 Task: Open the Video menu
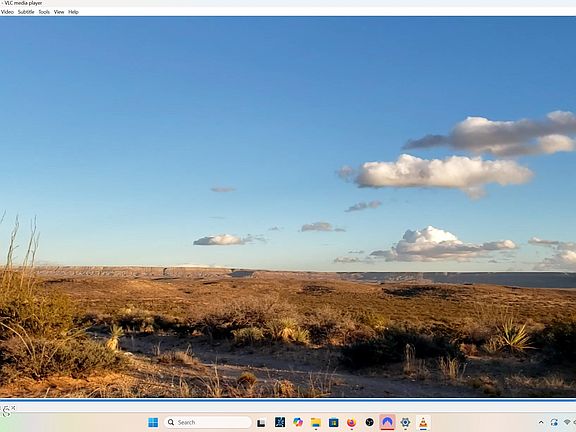click(x=7, y=12)
